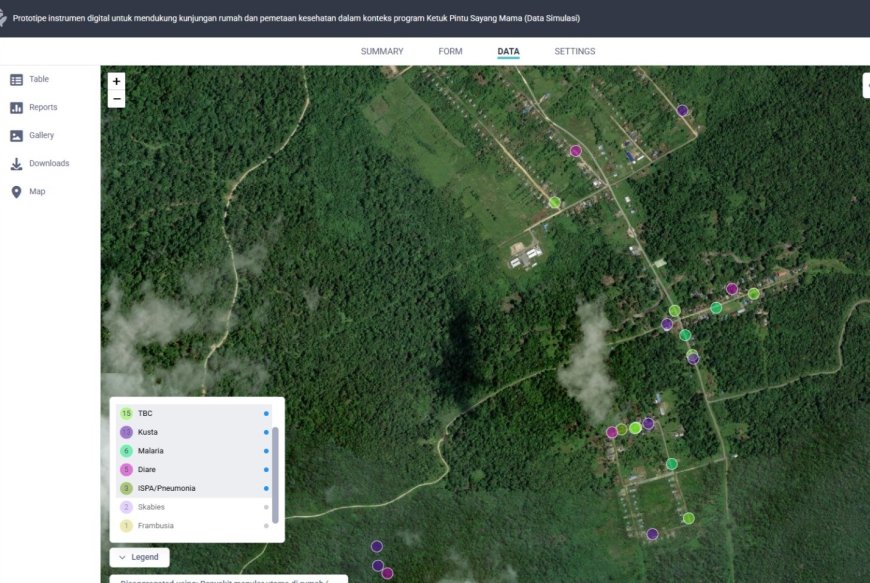Toggle the blue dot for ISPA/Pneumonia
Image resolution: width=870 pixels, height=583 pixels.
click(x=266, y=488)
